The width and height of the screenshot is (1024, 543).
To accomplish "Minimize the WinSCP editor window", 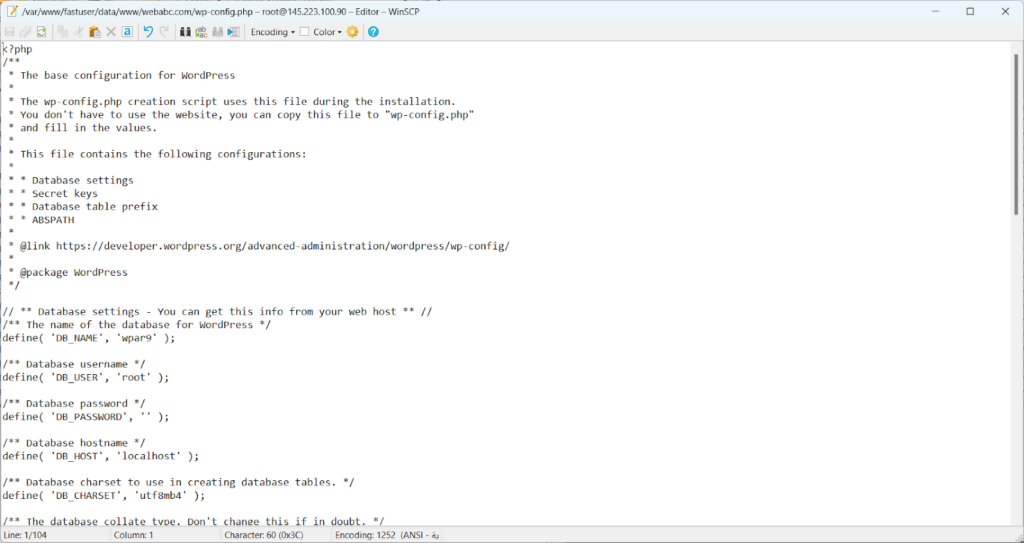I will pos(934,11).
